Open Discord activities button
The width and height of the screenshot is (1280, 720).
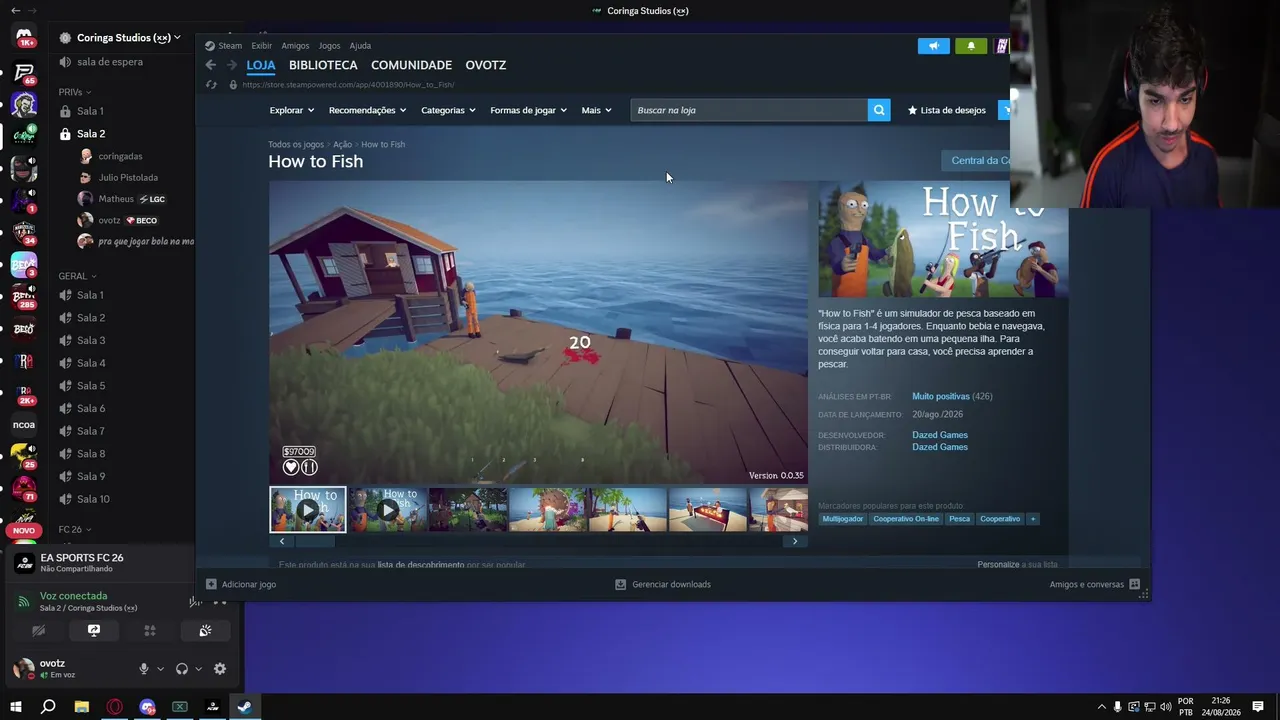pyautogui.click(x=150, y=631)
